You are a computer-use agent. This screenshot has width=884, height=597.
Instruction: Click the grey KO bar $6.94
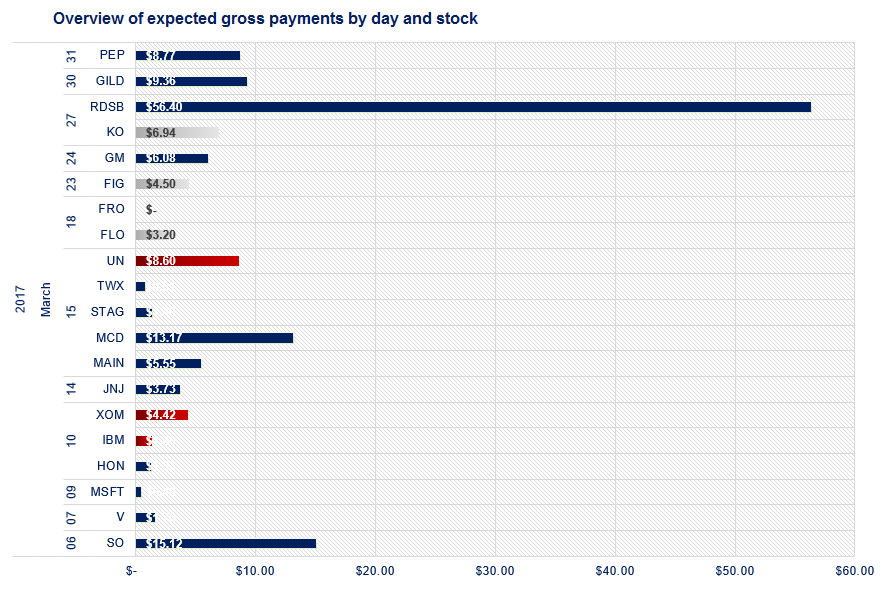click(x=177, y=133)
